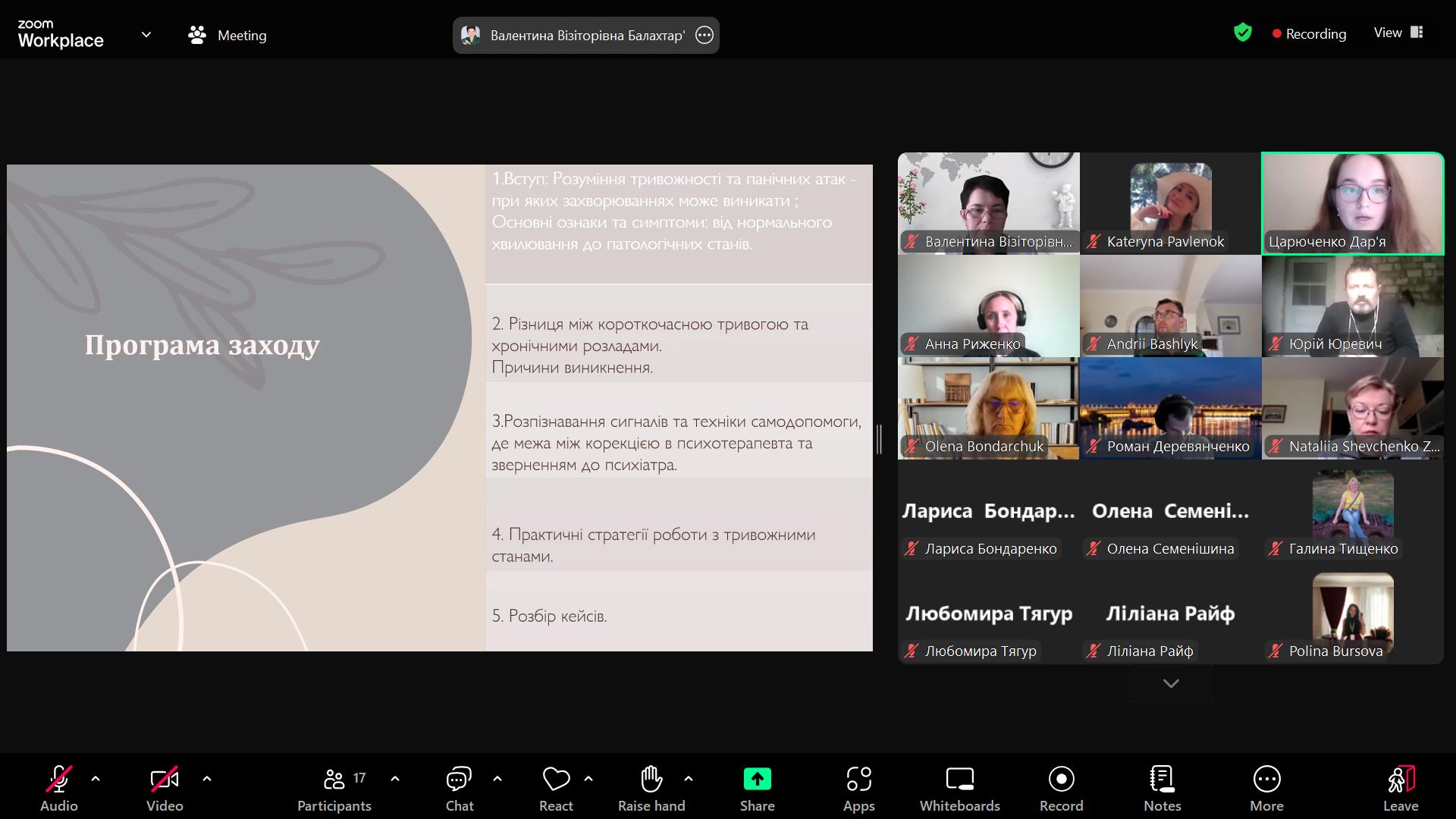Click muted mic icon on Анна Риженко

912,344
